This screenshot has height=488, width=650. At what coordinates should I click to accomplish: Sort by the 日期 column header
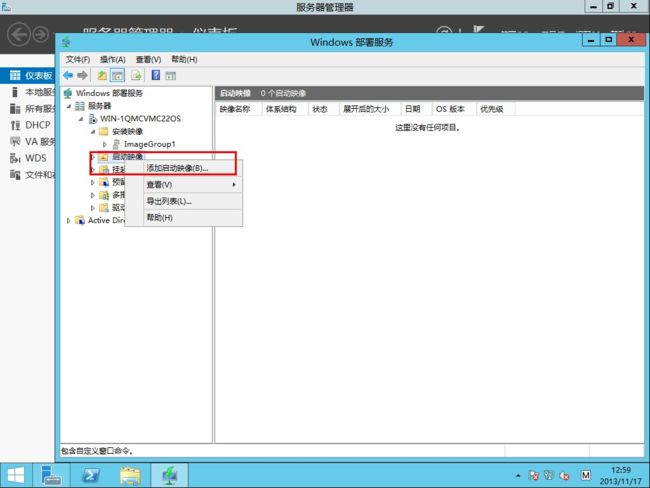coord(416,109)
